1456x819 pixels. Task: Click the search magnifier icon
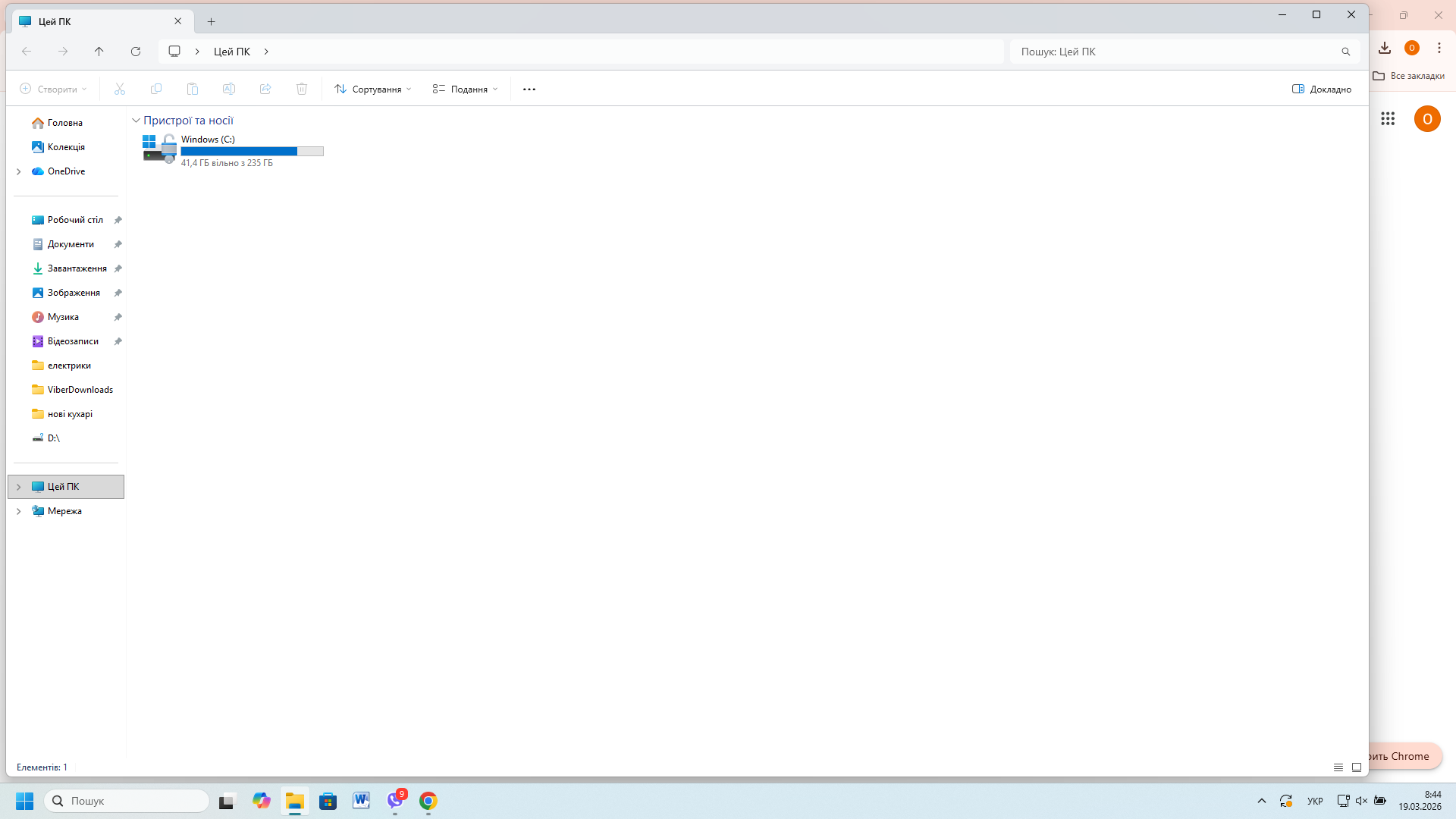pyautogui.click(x=1346, y=52)
